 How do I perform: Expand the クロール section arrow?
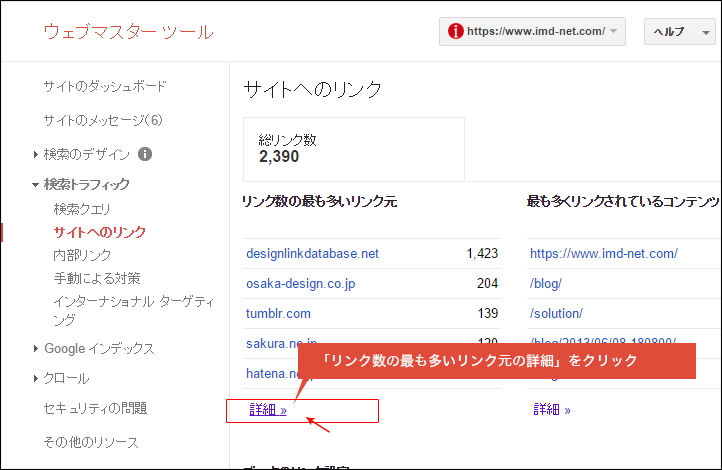(x=35, y=378)
